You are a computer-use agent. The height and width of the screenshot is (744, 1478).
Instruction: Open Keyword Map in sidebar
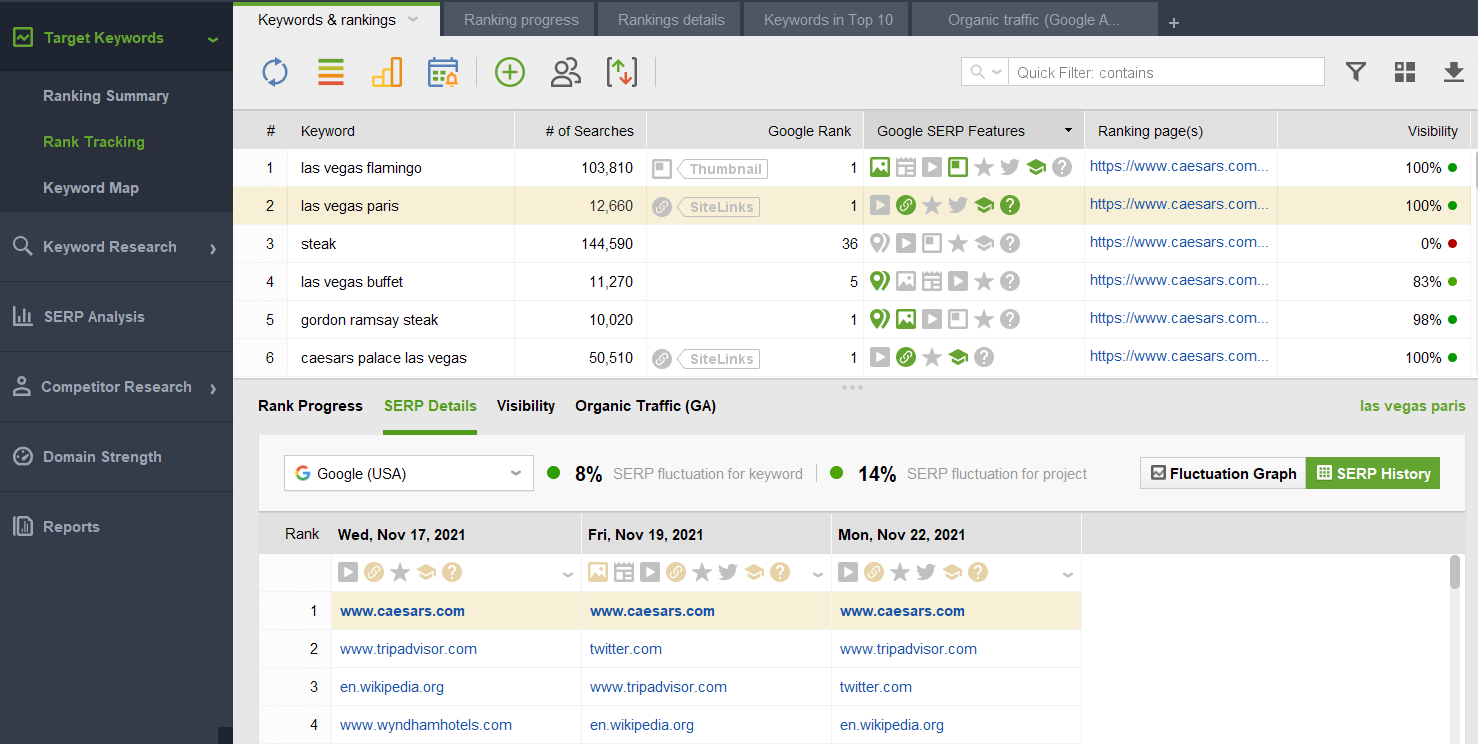(x=91, y=188)
